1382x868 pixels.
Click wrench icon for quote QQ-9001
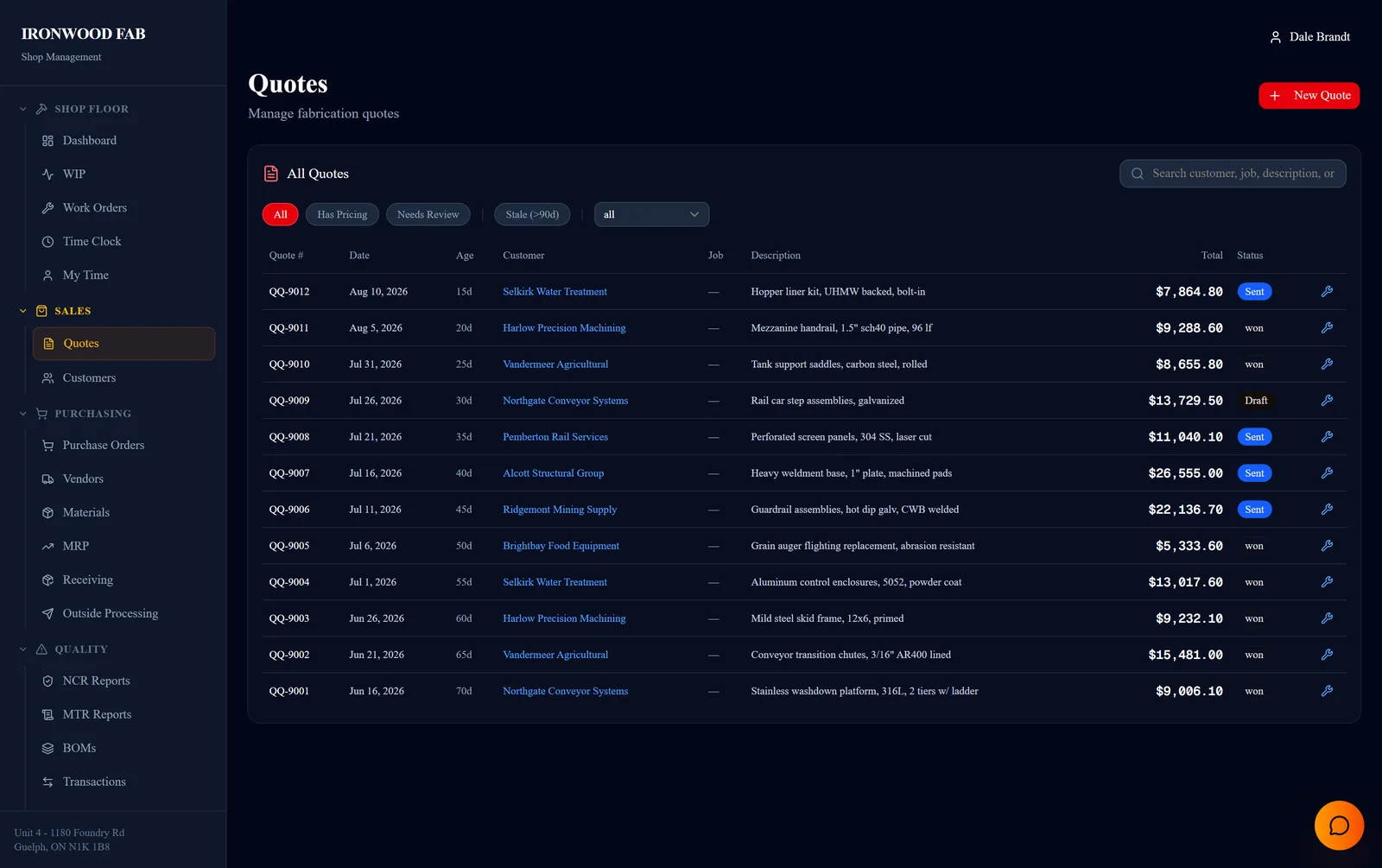[x=1327, y=691]
